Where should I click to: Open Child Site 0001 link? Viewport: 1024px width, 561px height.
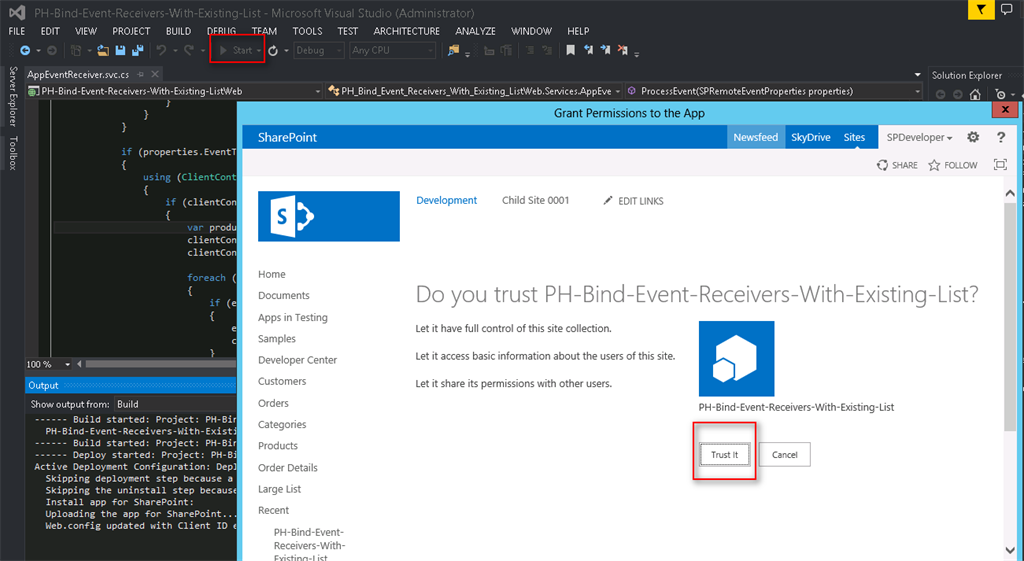click(536, 200)
